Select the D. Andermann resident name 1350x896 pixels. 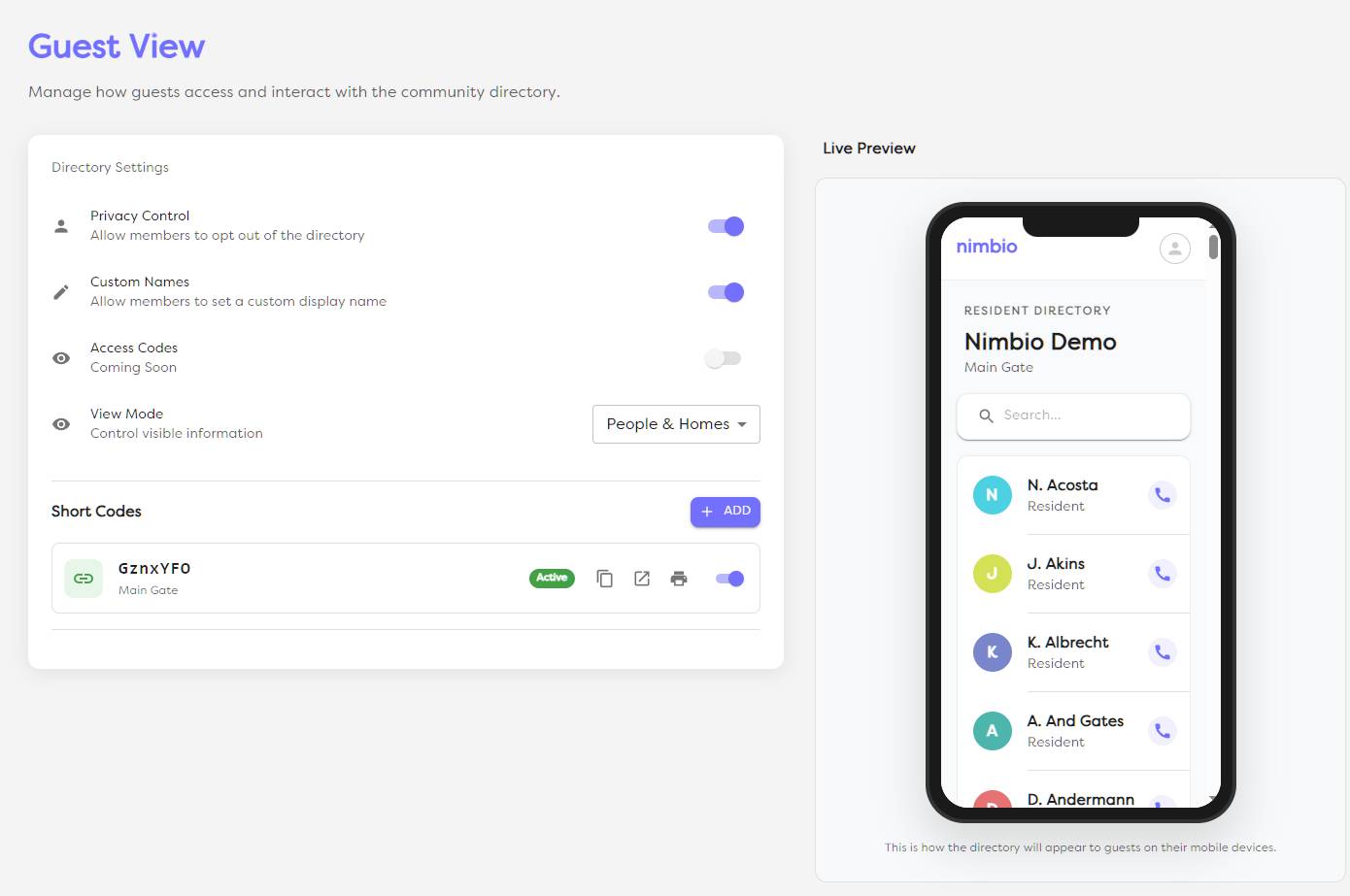1081,799
